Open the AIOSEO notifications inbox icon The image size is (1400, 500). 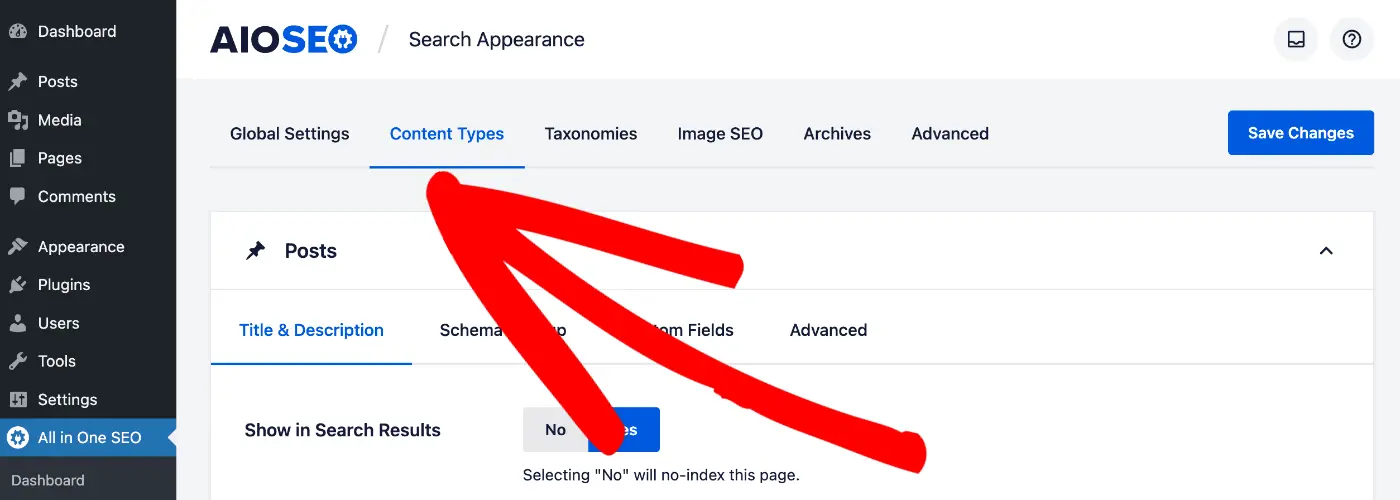click(1296, 39)
